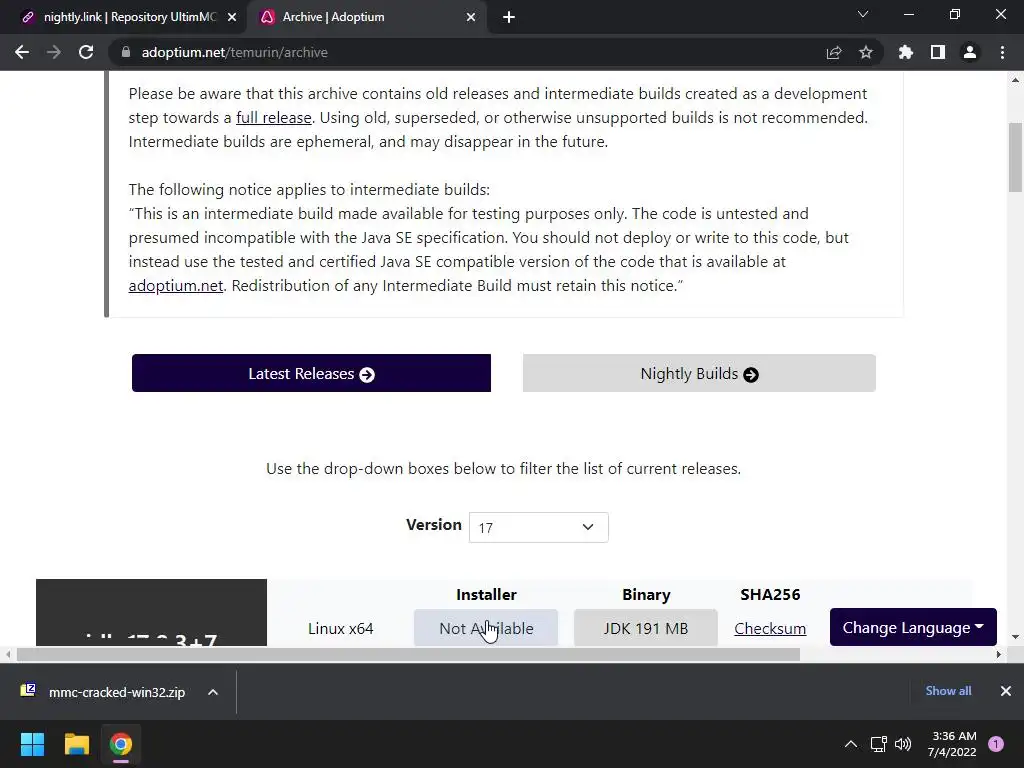This screenshot has height=768, width=1024.
Task: Open the network status tray icon
Action: click(879, 744)
